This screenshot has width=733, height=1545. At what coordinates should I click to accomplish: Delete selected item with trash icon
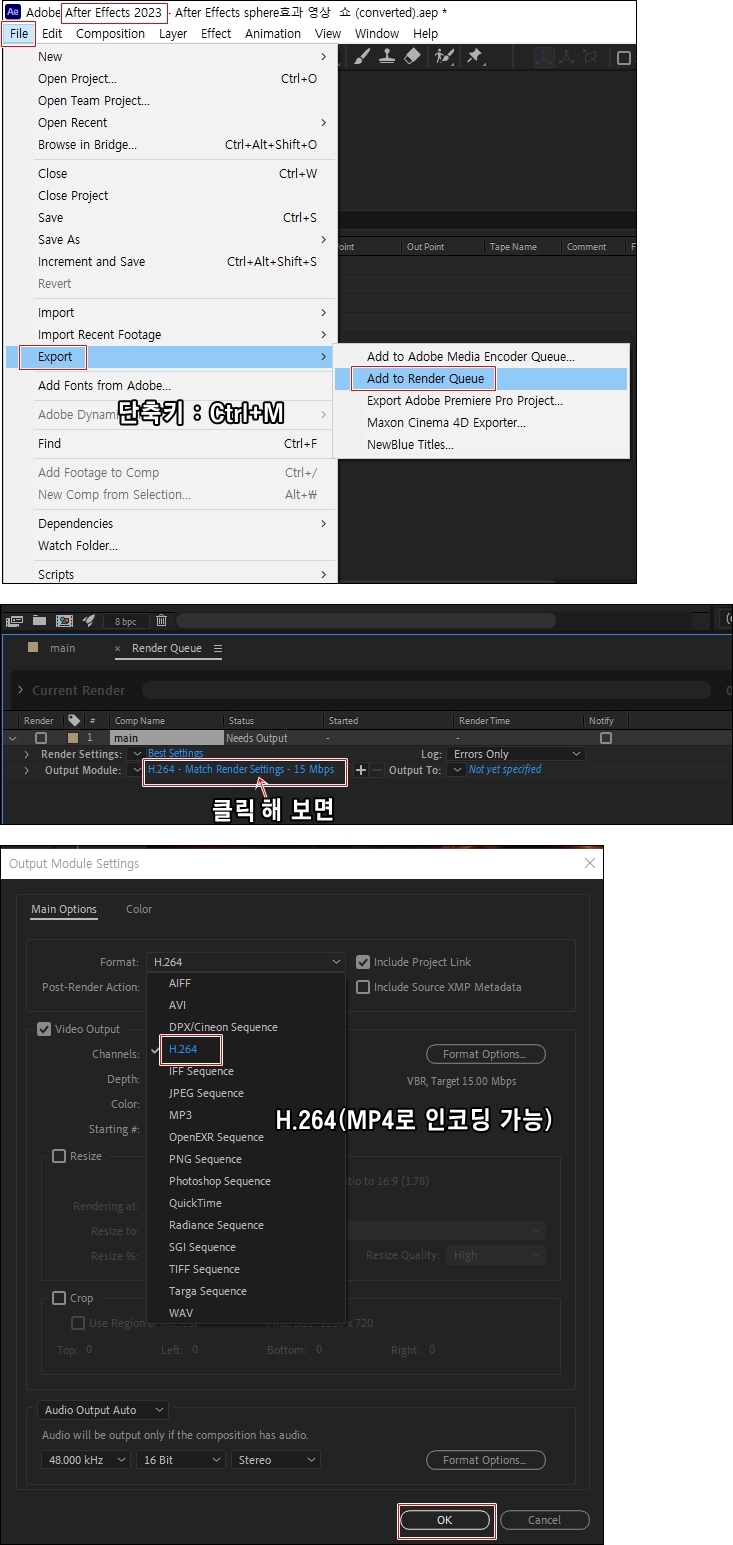tap(161, 620)
